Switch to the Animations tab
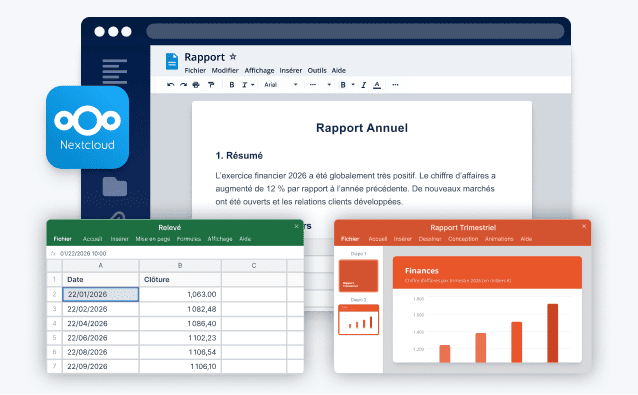The height and width of the screenshot is (395, 638). point(499,239)
